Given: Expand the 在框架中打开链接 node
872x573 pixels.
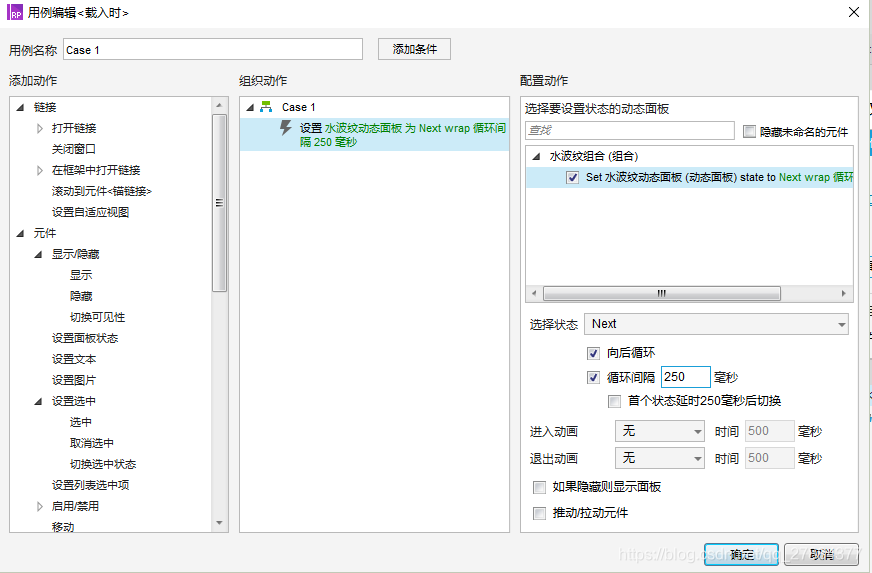Looking at the screenshot, I should click(39, 170).
